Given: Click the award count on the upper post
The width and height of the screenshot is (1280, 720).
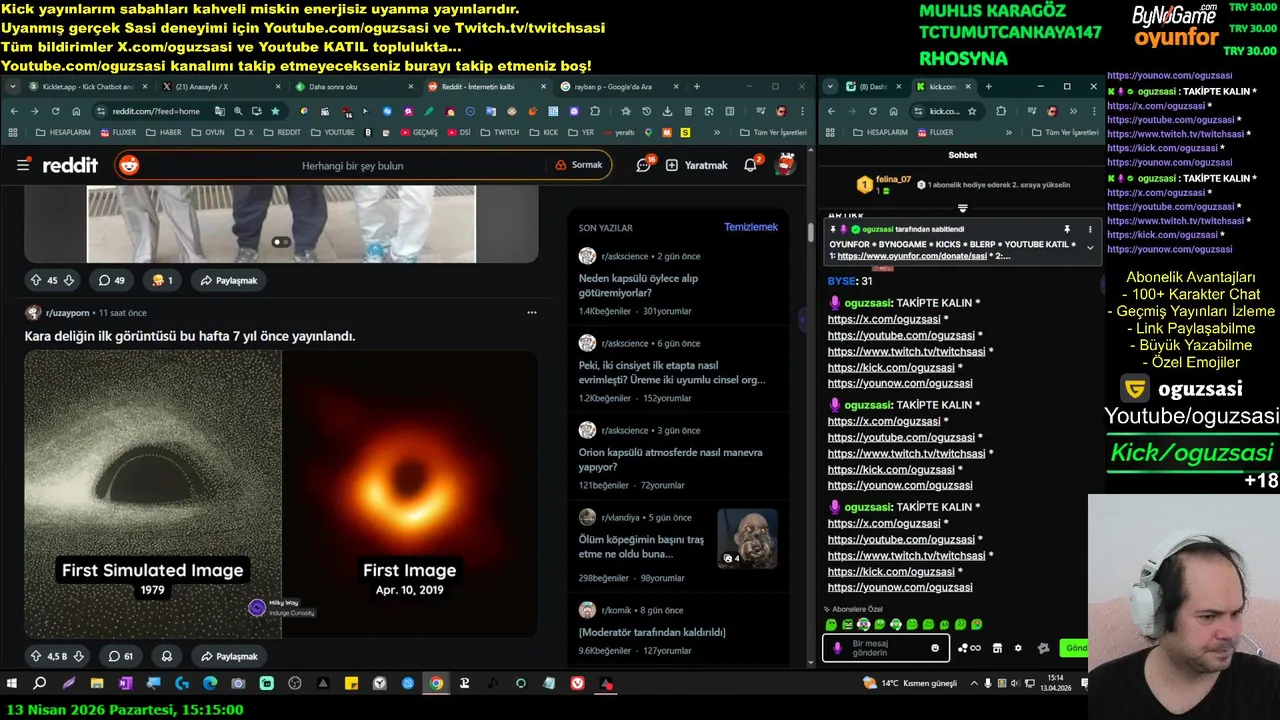Looking at the screenshot, I should [162, 280].
